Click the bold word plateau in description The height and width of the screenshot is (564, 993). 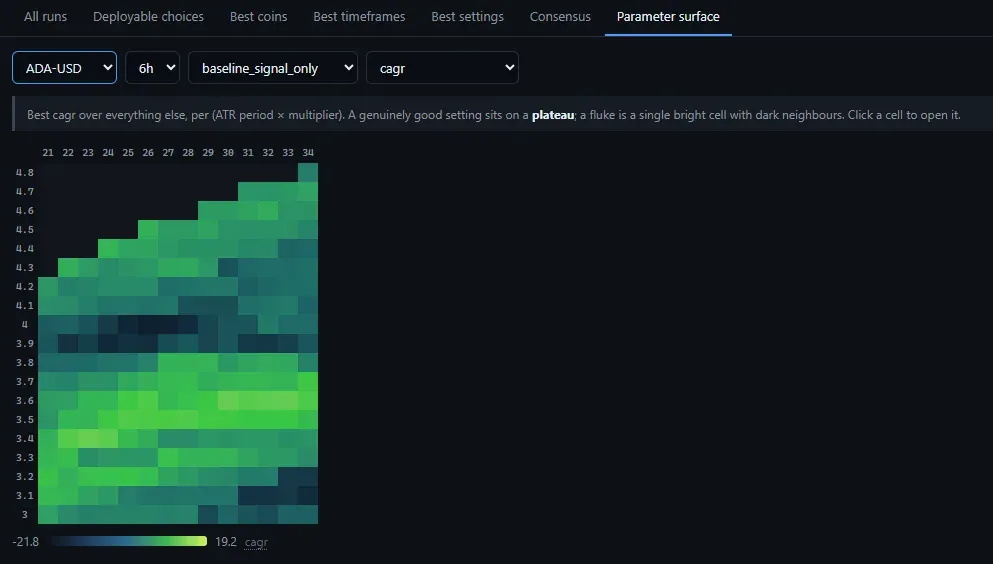click(x=553, y=115)
